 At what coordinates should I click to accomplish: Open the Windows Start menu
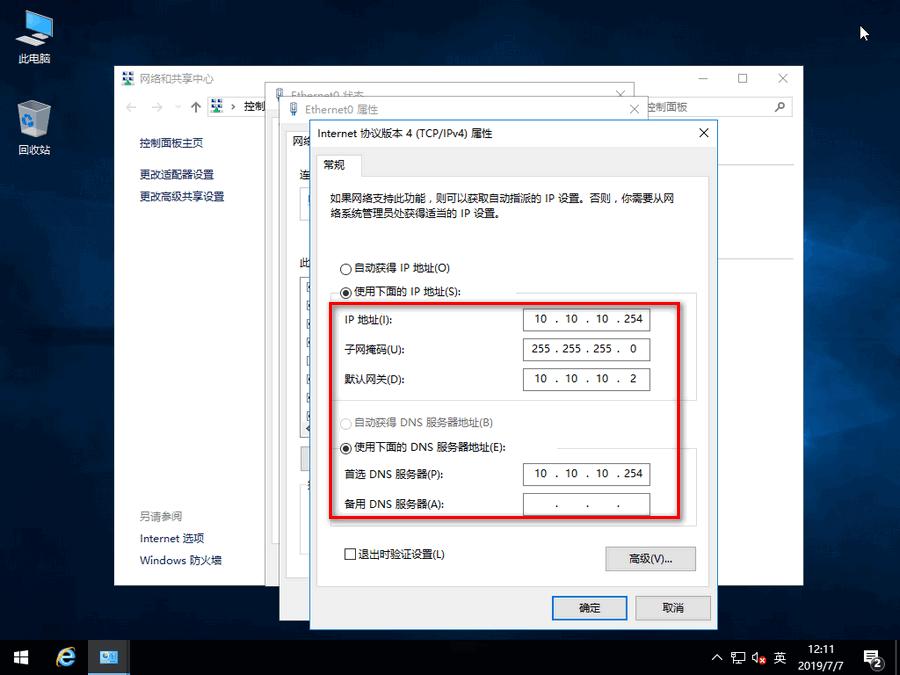click(19, 657)
